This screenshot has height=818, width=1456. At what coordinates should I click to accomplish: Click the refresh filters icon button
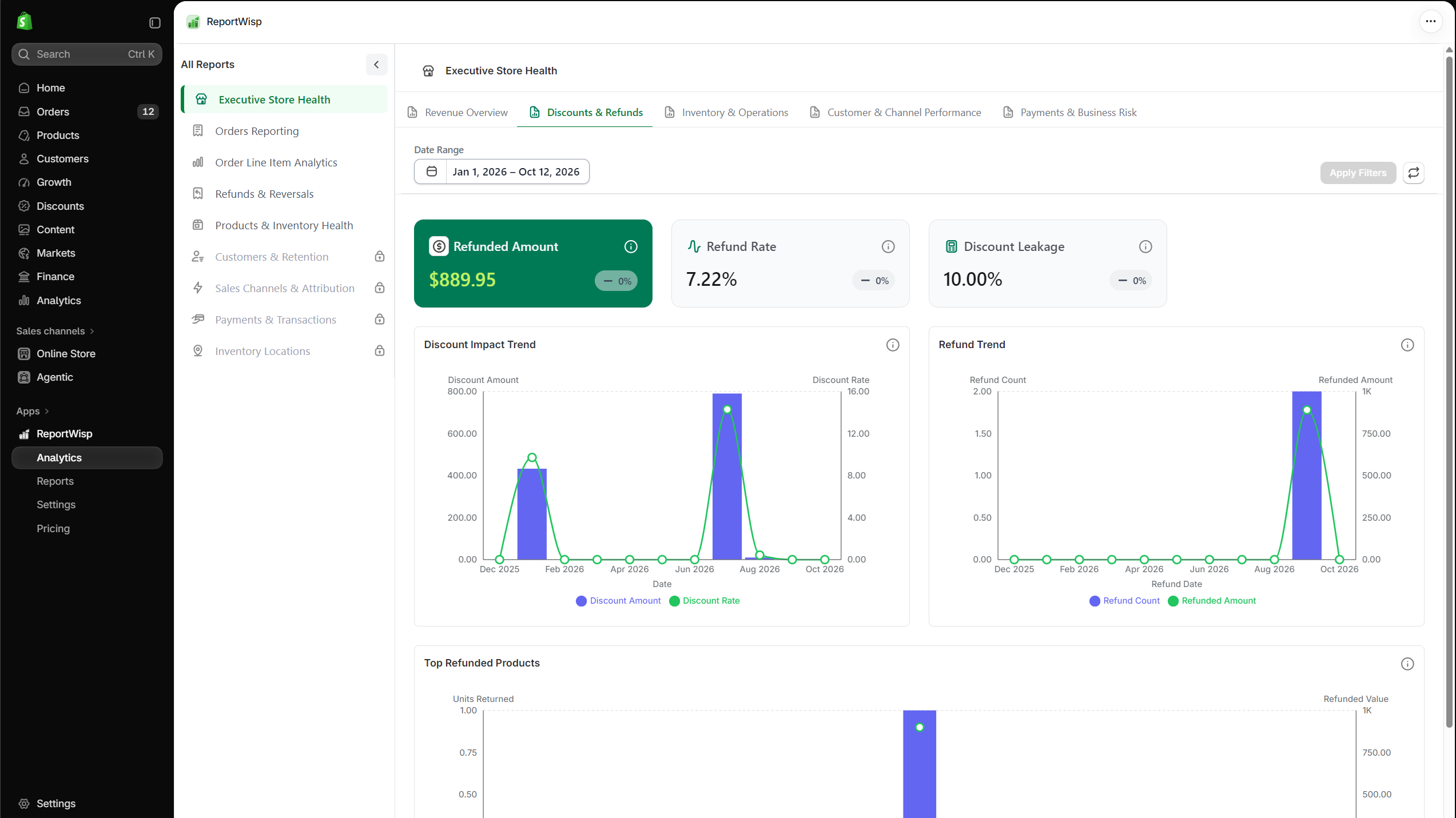(1414, 173)
